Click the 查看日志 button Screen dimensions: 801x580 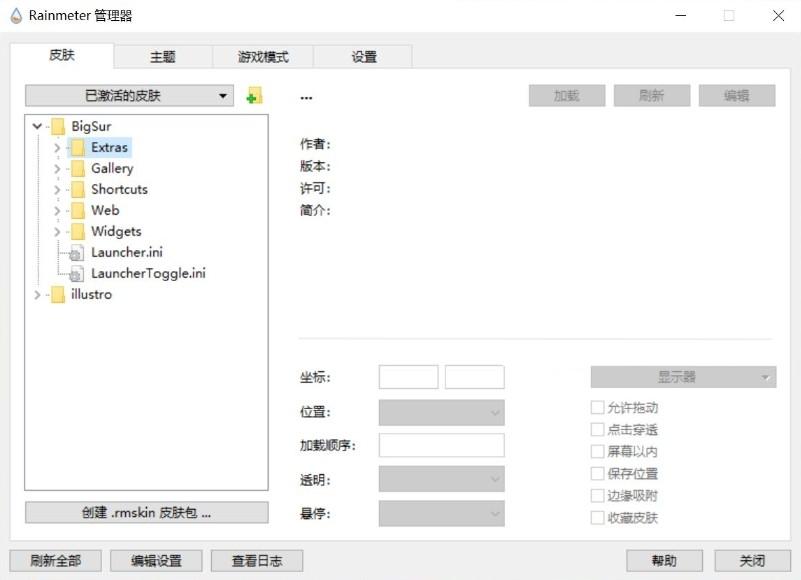point(257,561)
